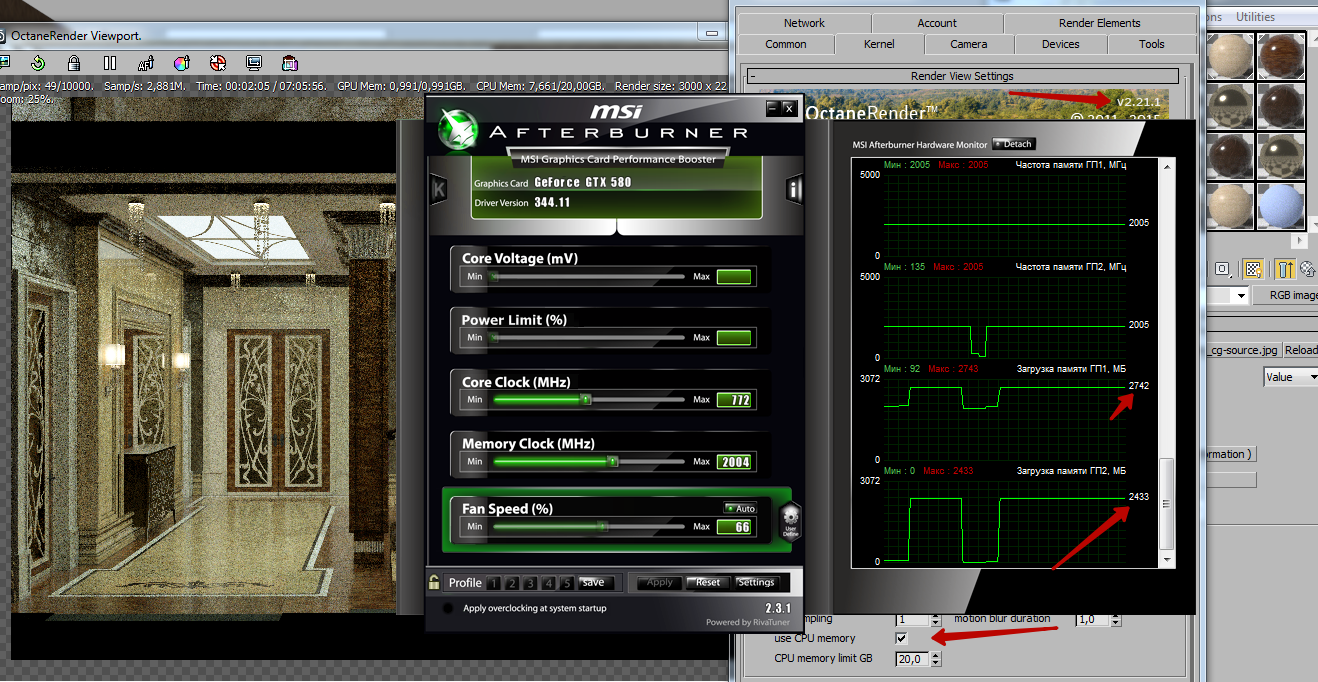Click Core Clock value field 772
Viewport: 1318px width, 682px height.
[734, 400]
